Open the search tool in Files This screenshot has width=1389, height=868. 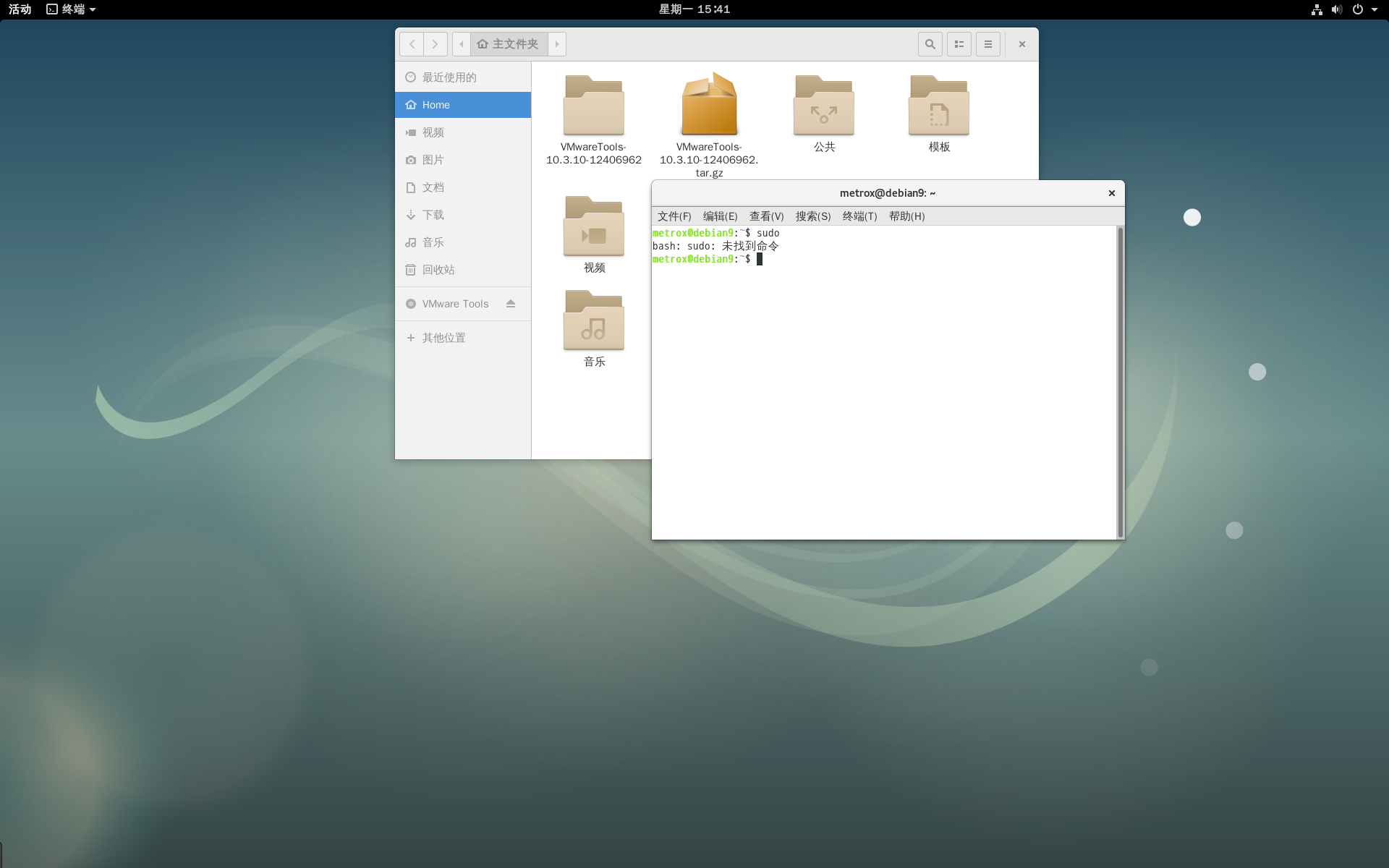930,44
